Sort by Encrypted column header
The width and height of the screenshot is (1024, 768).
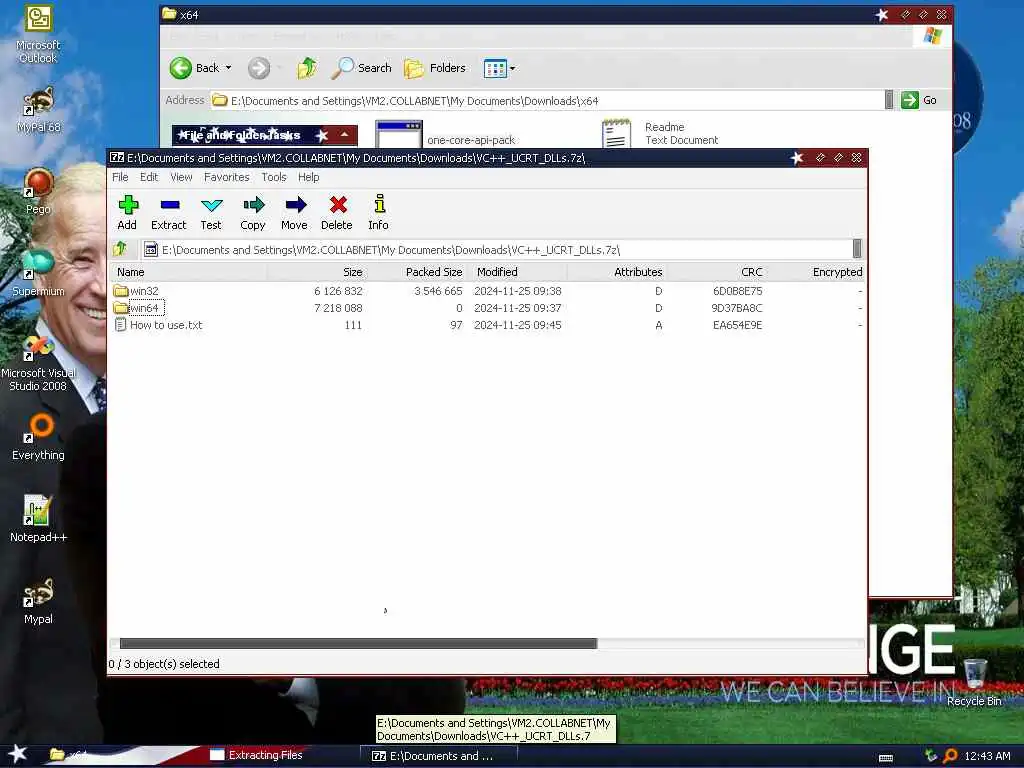(816, 272)
